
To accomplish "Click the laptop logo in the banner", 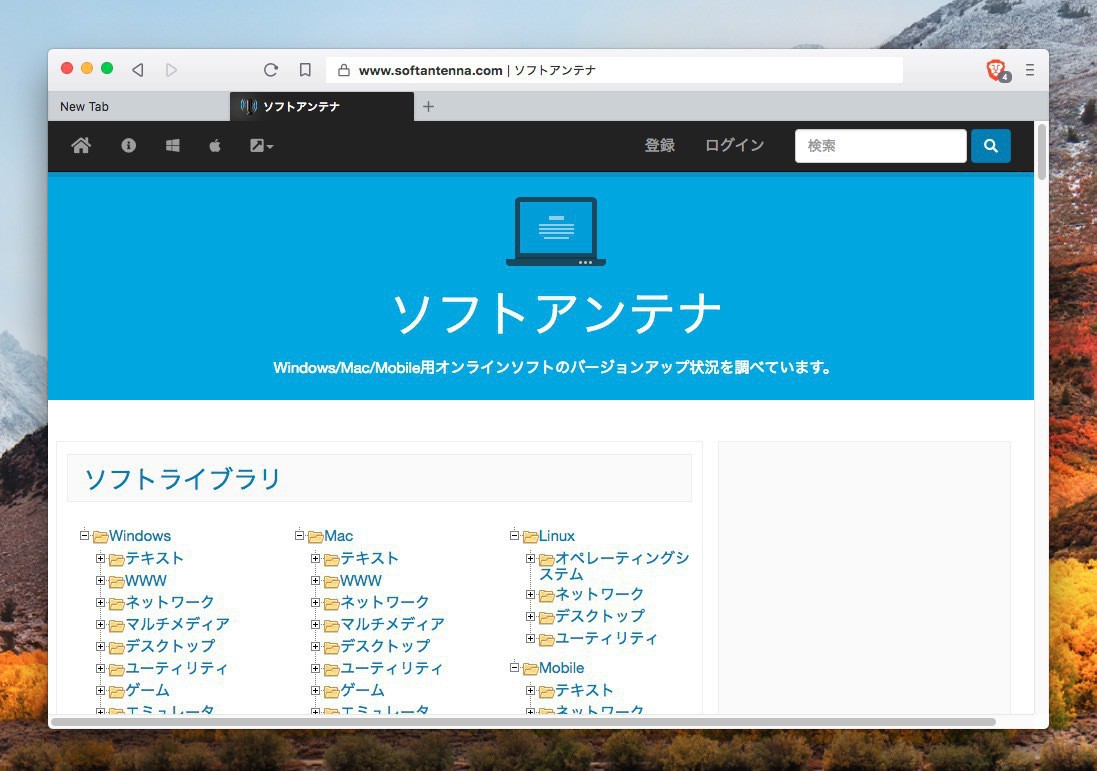I will tap(556, 232).
